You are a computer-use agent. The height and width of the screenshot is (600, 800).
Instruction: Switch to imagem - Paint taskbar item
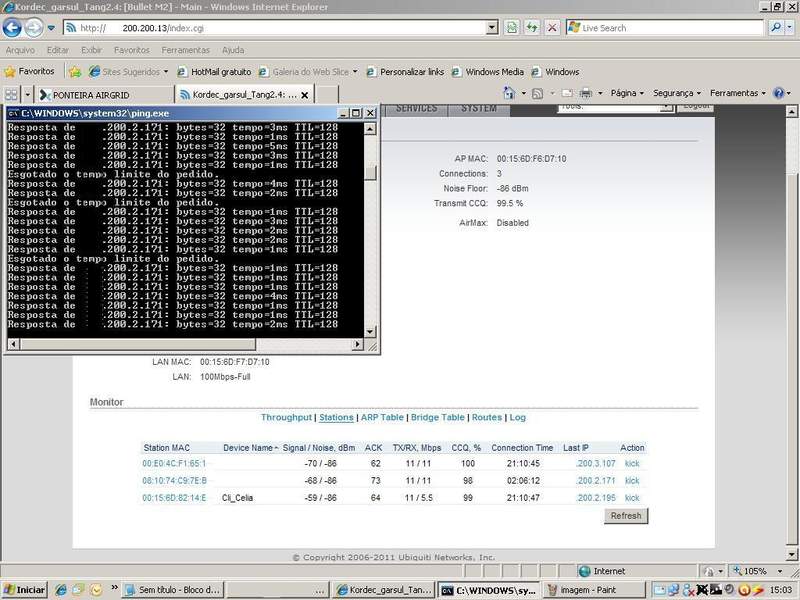click(x=593, y=590)
